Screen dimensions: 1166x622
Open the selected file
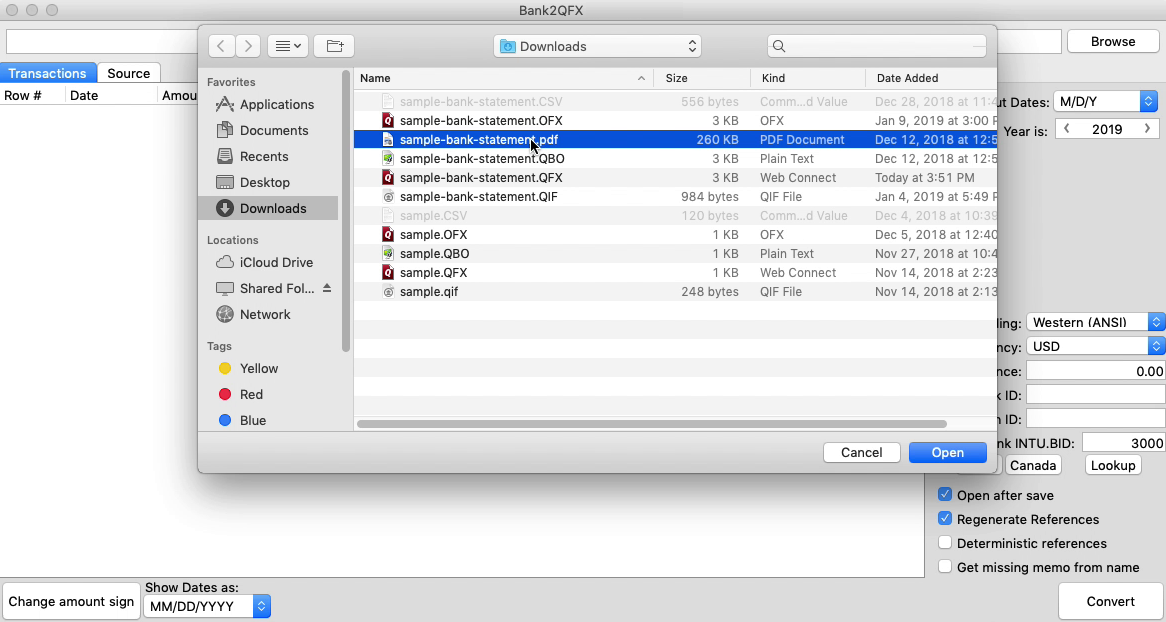click(947, 452)
